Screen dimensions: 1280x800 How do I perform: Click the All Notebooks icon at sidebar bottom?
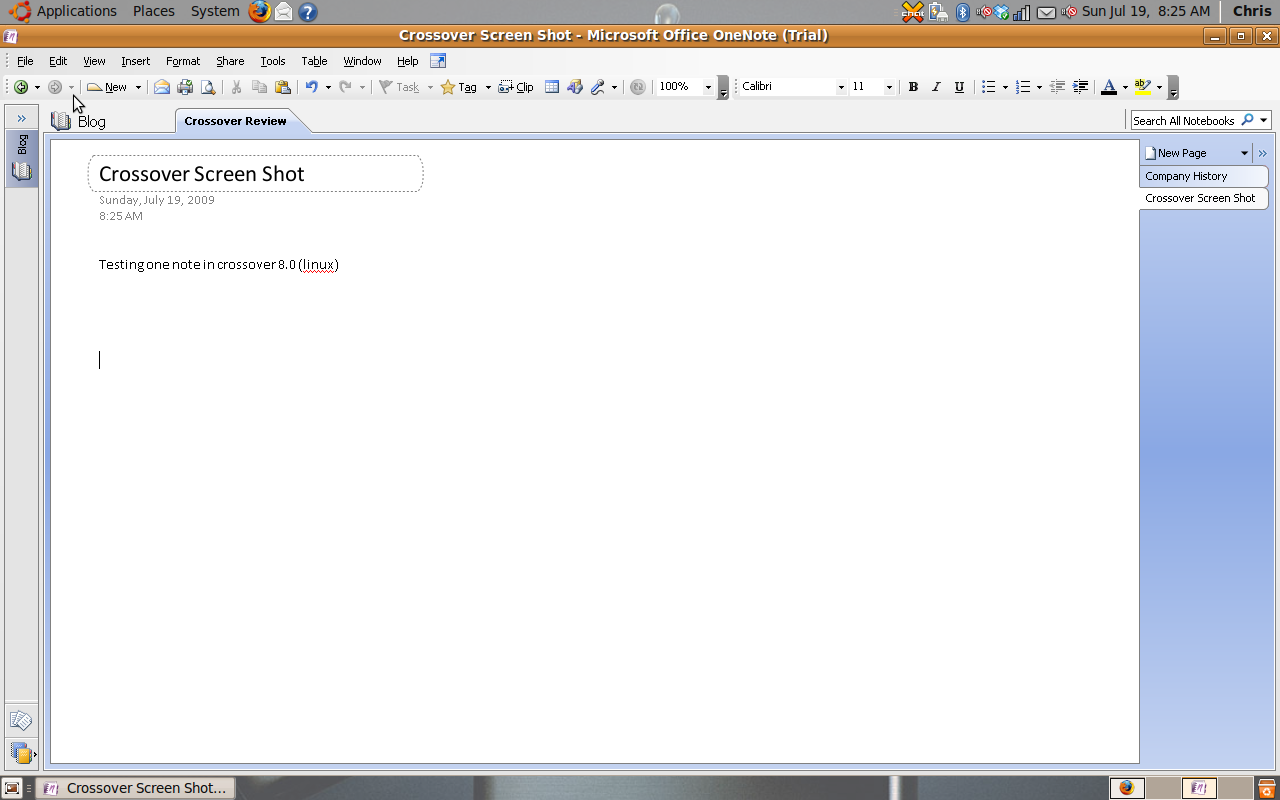coord(21,753)
